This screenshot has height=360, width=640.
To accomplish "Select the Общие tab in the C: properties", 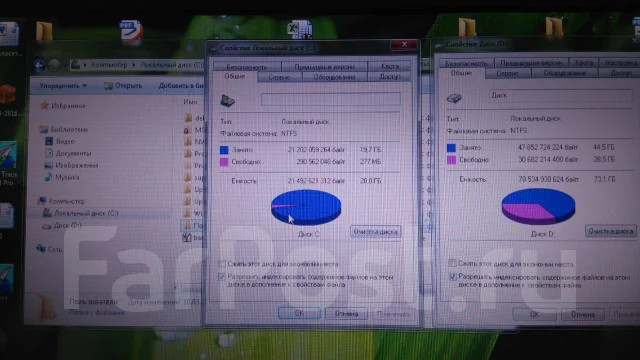I will 235,76.
